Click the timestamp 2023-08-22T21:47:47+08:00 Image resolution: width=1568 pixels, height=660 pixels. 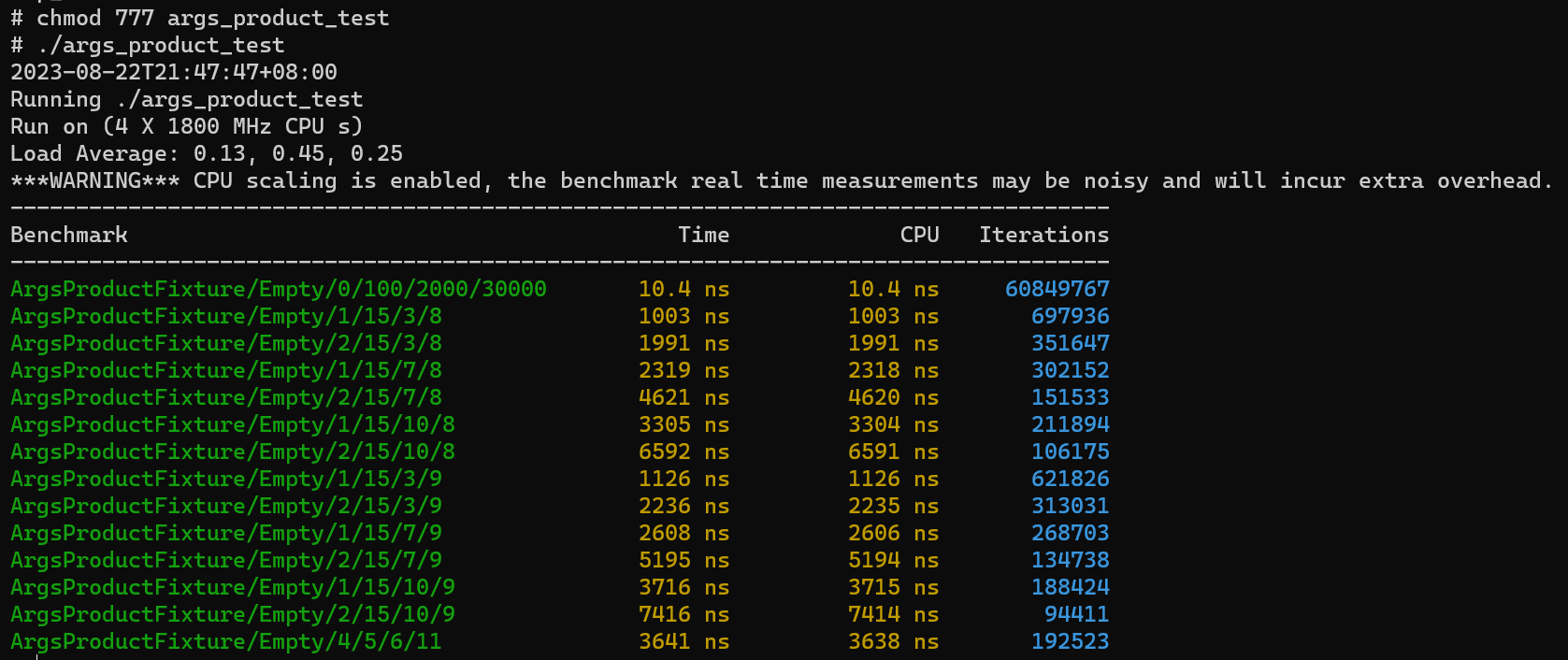(174, 72)
